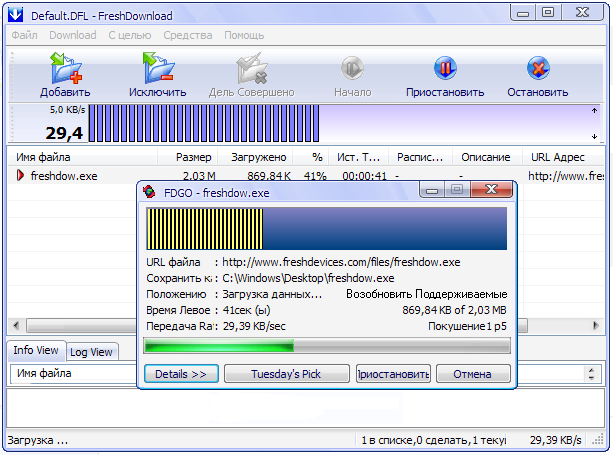The height and width of the screenshot is (455, 613).
Task: Click Приостановить button in FDGO dialog
Action: coord(393,374)
